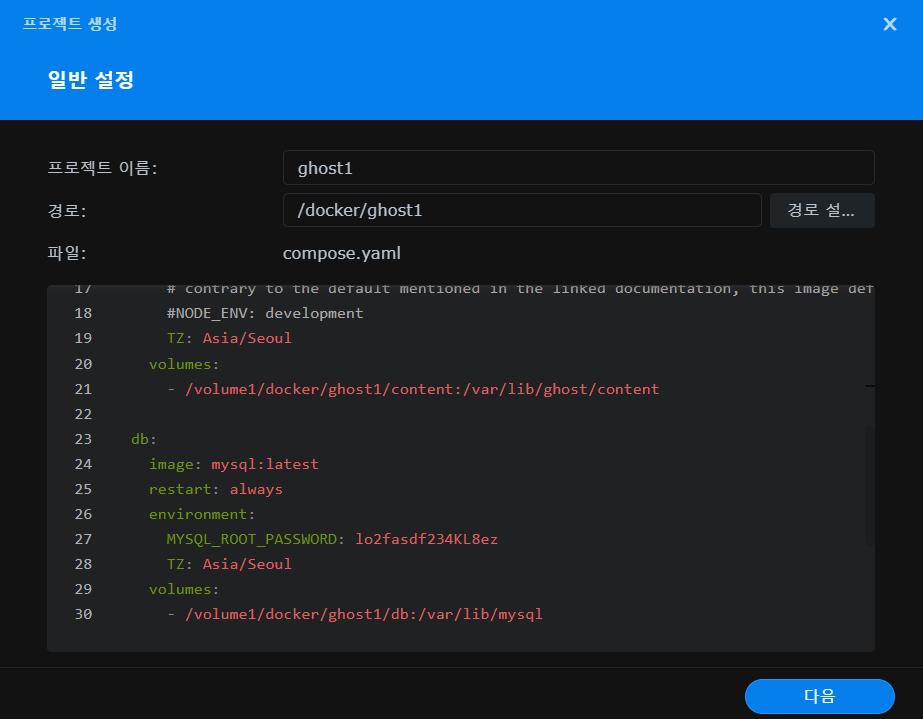Close the 프로젝트 생성 dialog with the X
Screen dimensions: 923x719
click(x=889, y=24)
